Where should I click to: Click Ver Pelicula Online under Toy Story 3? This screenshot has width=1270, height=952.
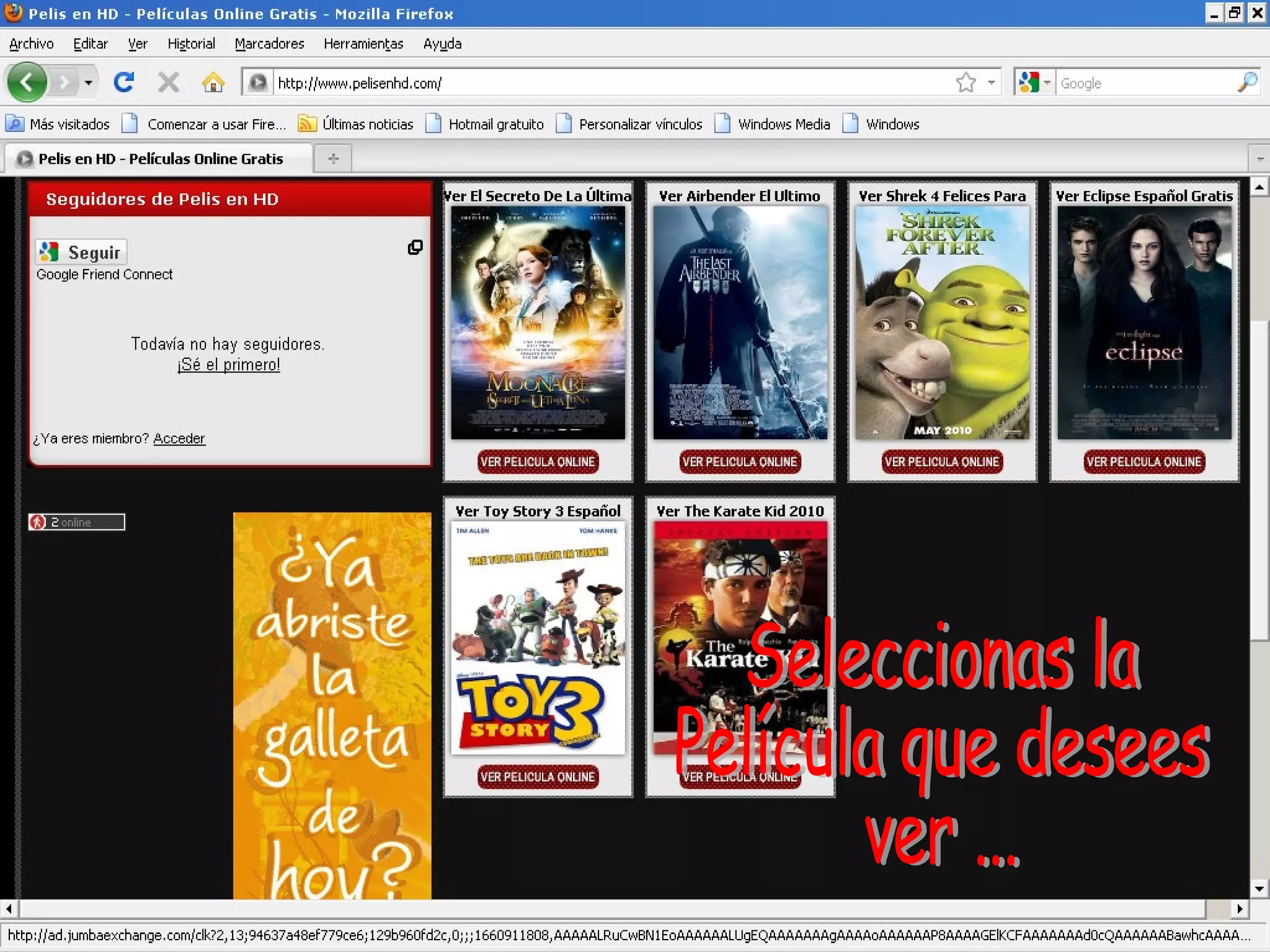click(538, 777)
